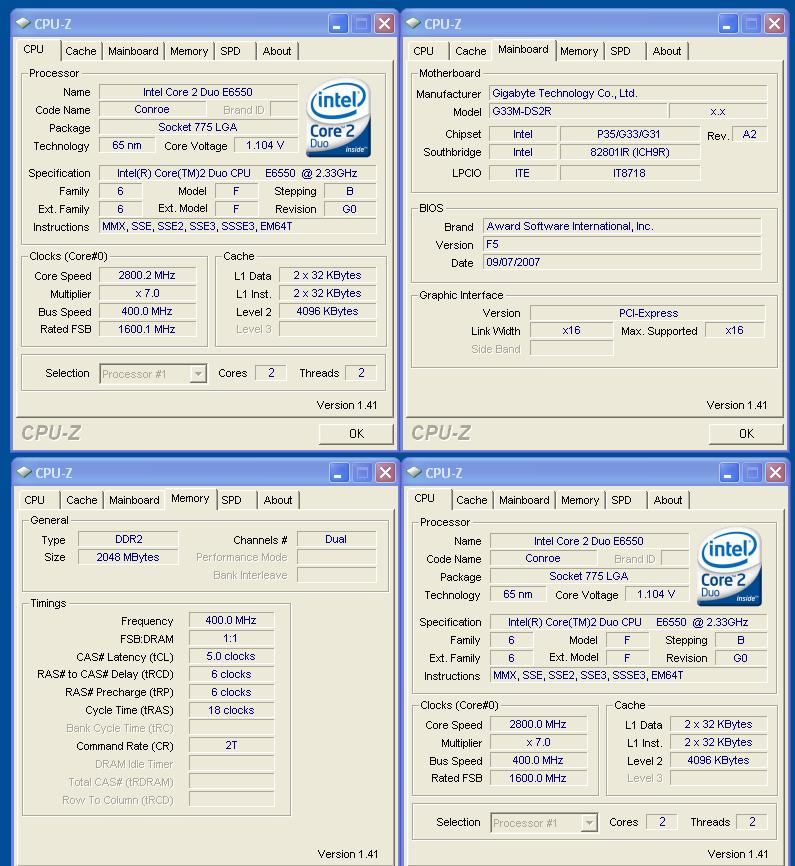Click CPU-Z title icon of top-left window
The image size is (795, 866).
[23, 23]
